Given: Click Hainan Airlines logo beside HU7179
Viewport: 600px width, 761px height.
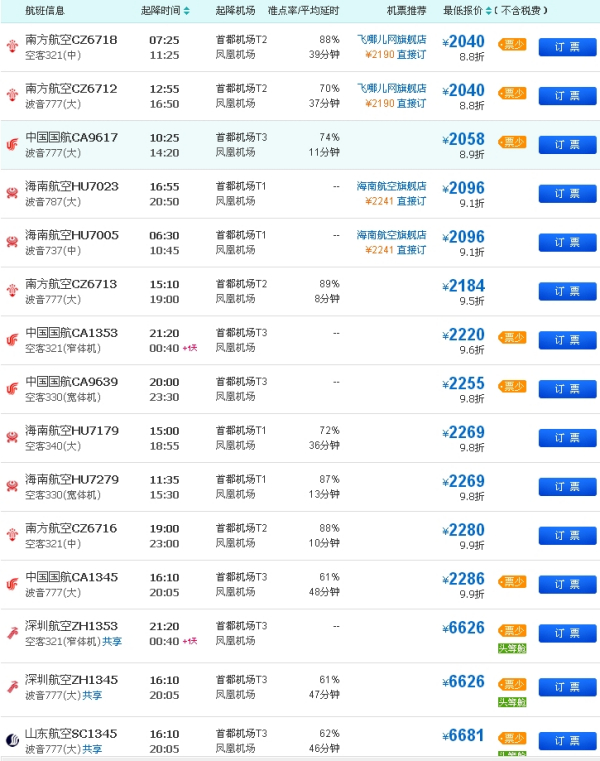Looking at the screenshot, I should coord(12,437).
